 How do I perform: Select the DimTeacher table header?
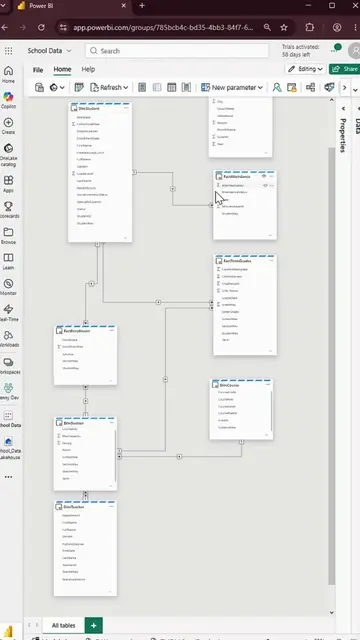pyautogui.click(x=85, y=506)
